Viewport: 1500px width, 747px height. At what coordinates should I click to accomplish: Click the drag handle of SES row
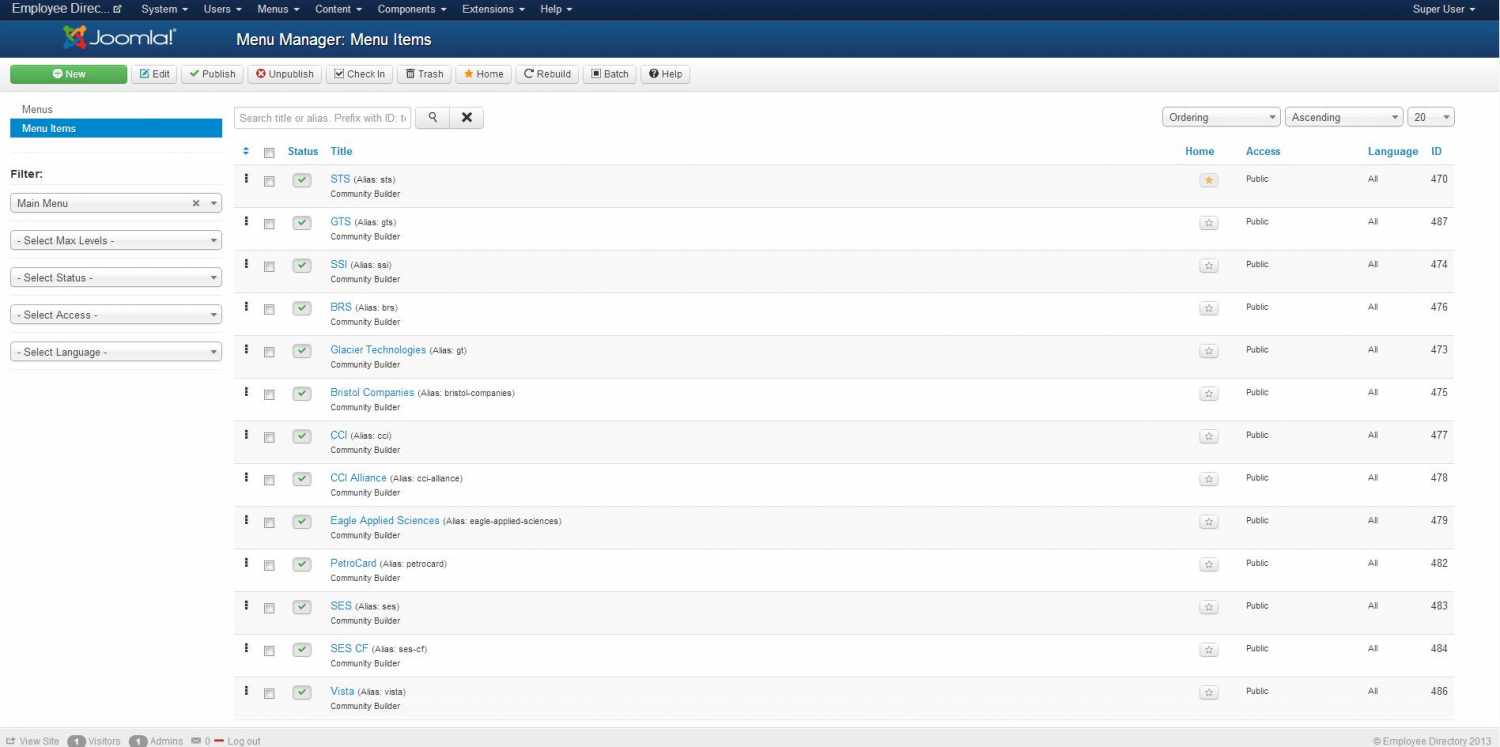[246, 606]
